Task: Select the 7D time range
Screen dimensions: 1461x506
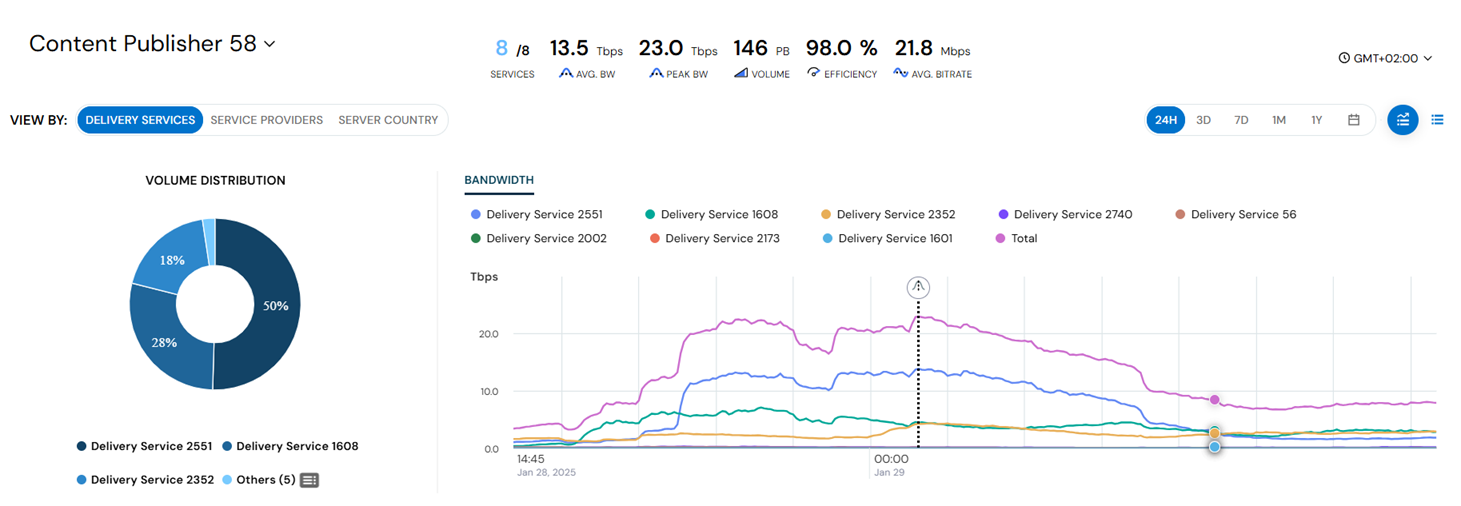Action: pos(1241,120)
